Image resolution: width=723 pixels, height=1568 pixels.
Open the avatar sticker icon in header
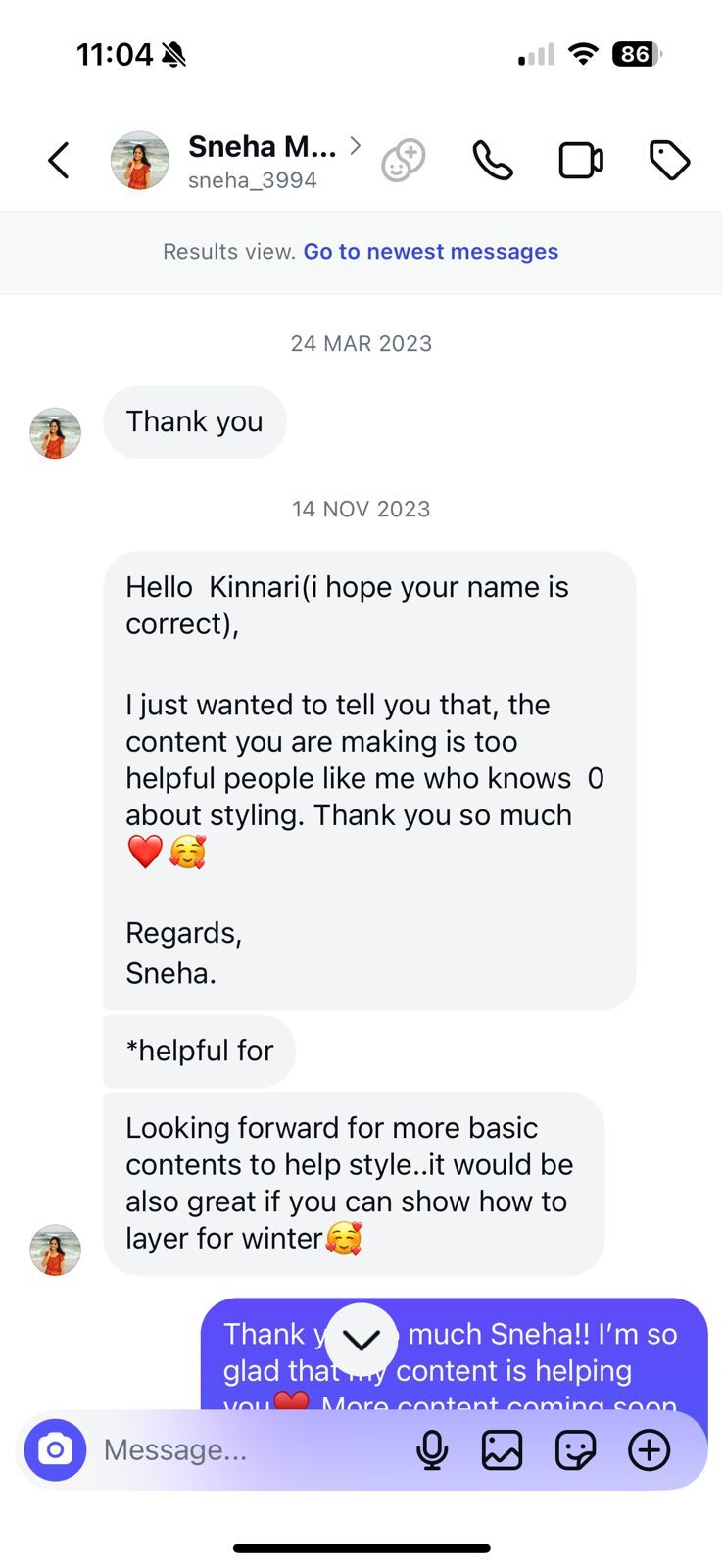pos(403,161)
